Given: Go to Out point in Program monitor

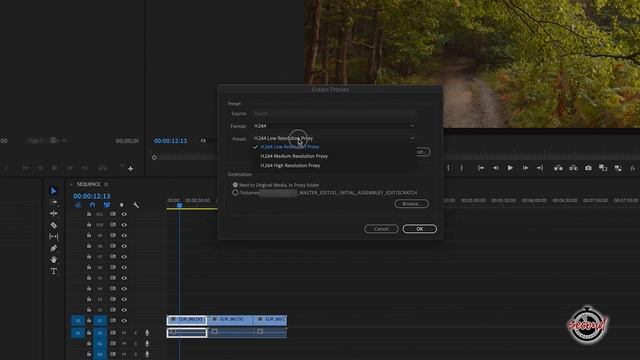Looking at the screenshot, I should point(540,168).
